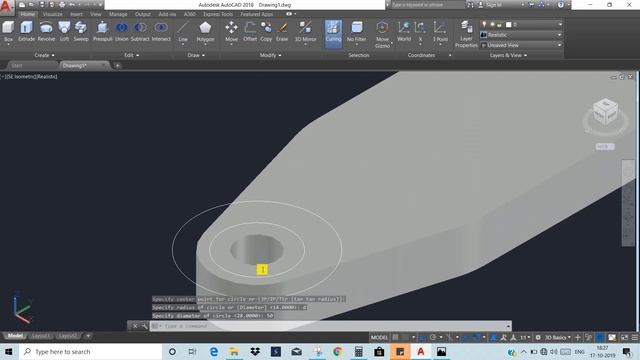This screenshot has height=360, width=640.
Task: Open Windows Start menu
Action: click(9, 351)
